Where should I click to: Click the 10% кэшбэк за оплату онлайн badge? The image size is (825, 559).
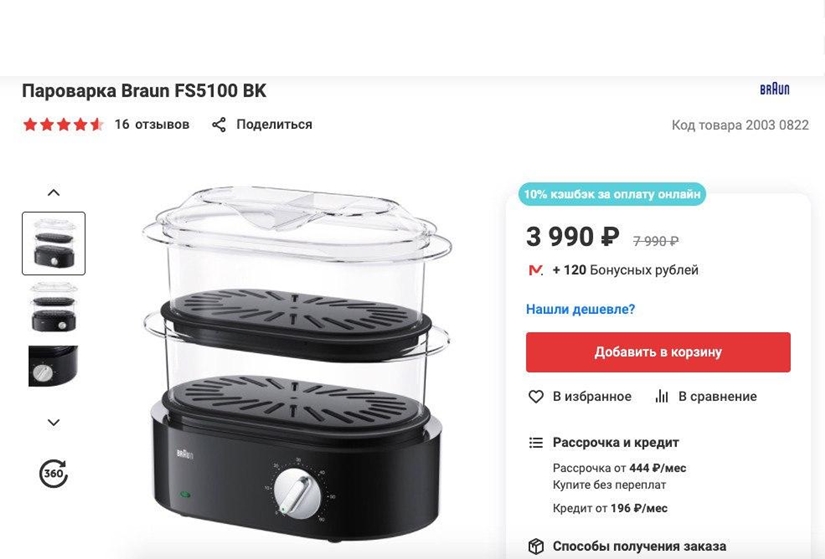[612, 194]
